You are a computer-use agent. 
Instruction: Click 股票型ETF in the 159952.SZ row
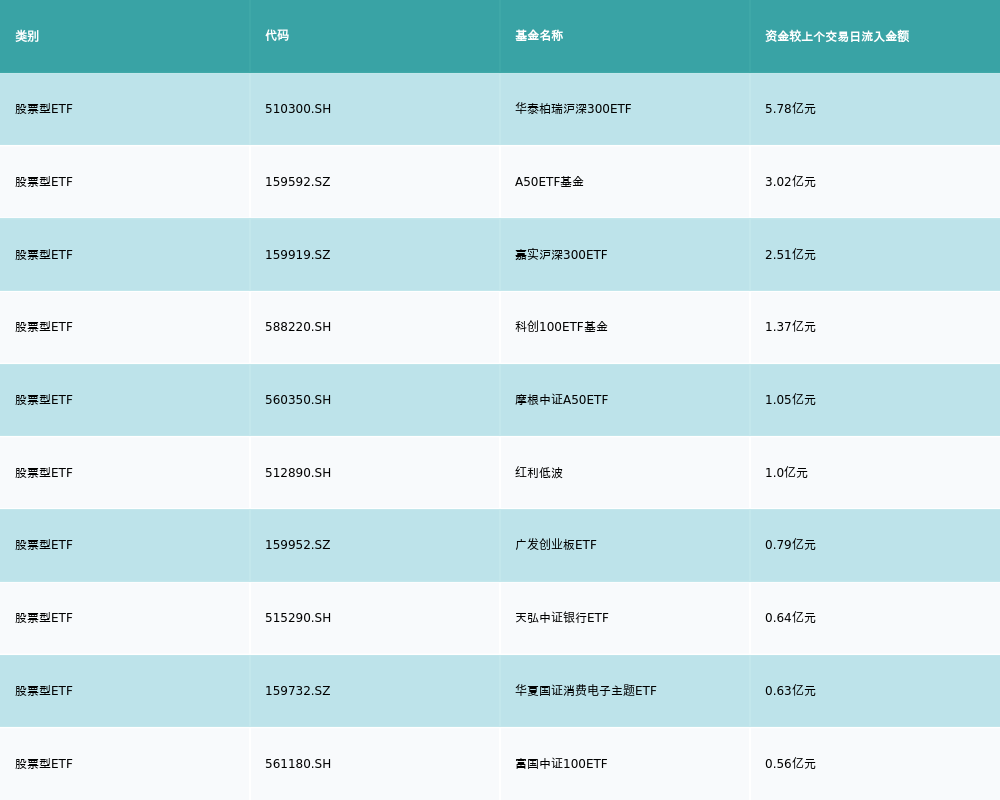pyautogui.click(x=44, y=545)
